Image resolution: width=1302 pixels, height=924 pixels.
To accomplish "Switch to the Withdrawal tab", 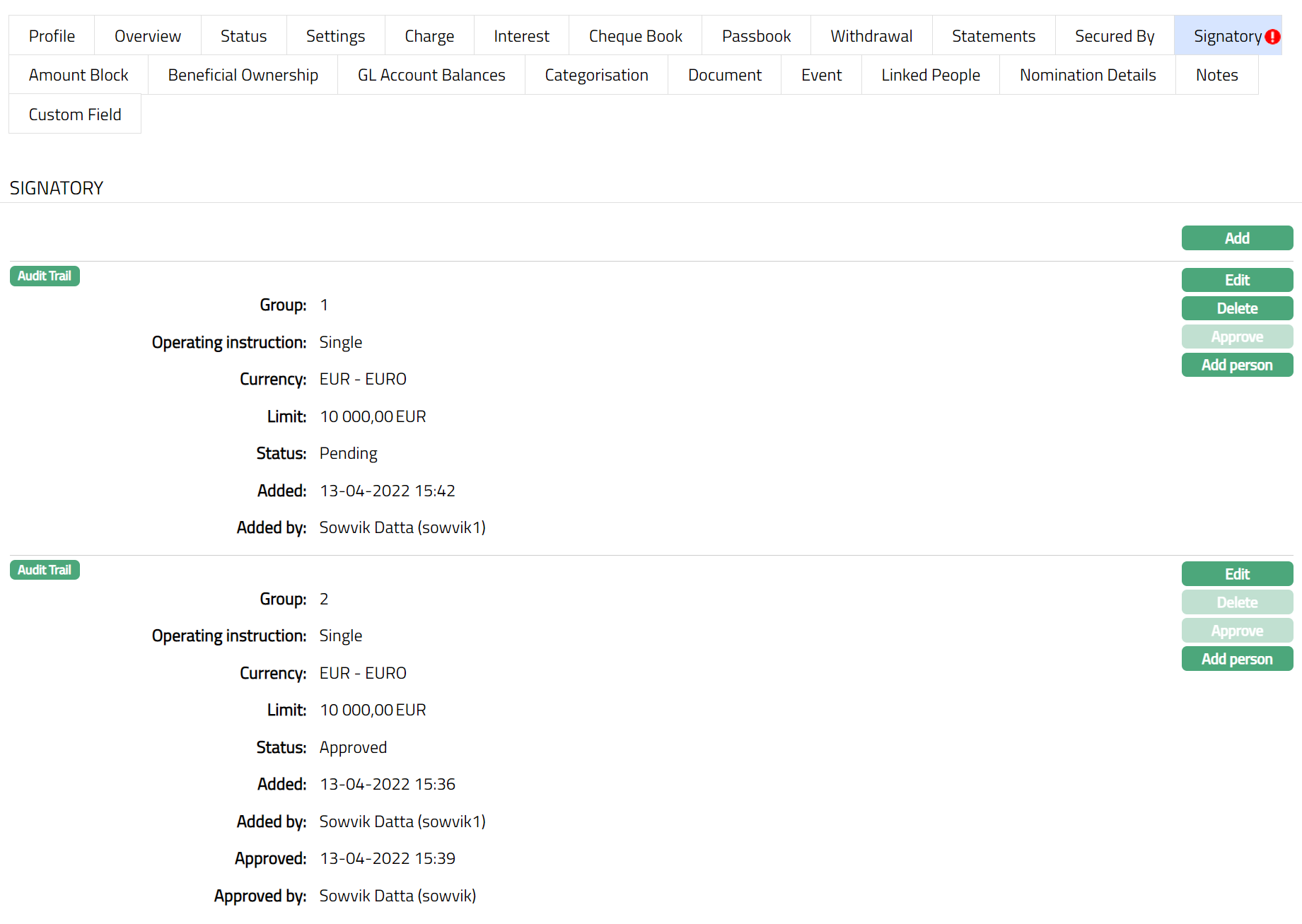I will point(871,36).
